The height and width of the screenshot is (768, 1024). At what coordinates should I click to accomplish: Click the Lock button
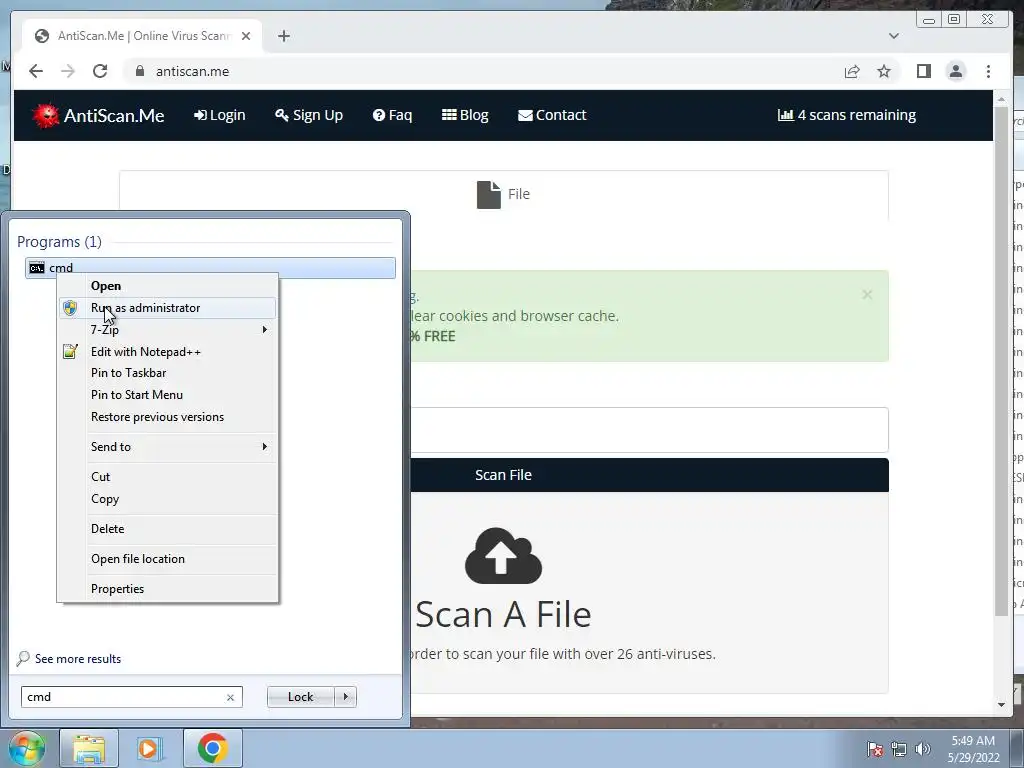300,697
